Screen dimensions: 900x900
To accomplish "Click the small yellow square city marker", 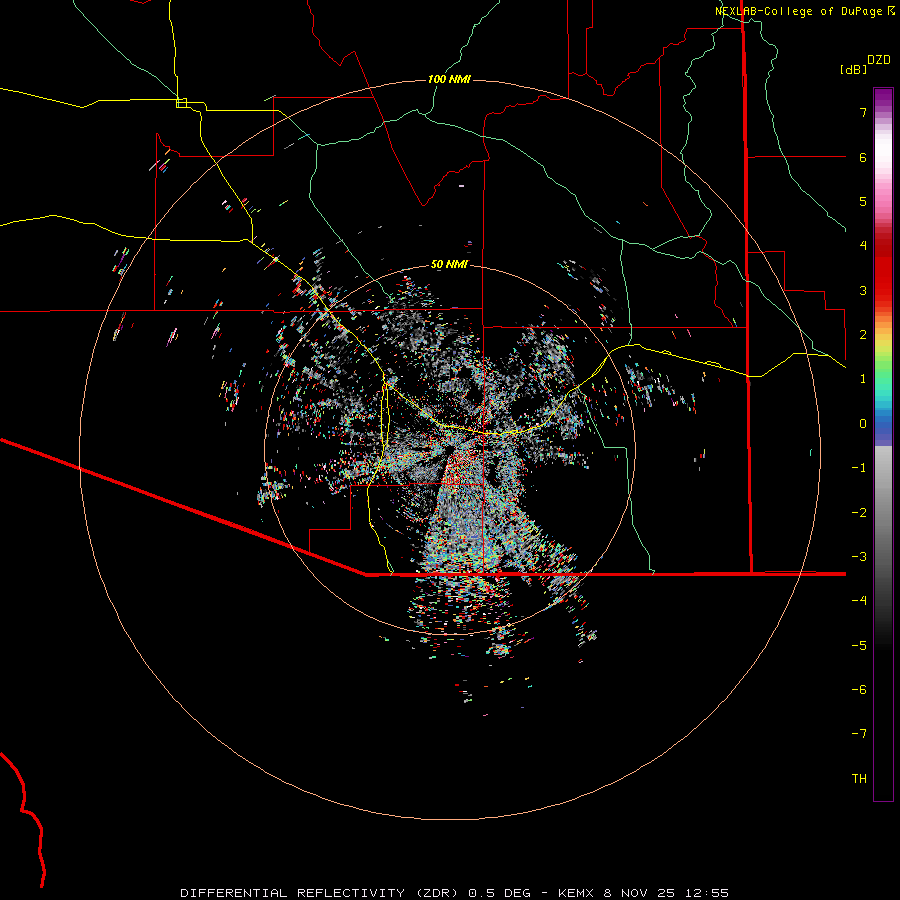I will [181, 103].
